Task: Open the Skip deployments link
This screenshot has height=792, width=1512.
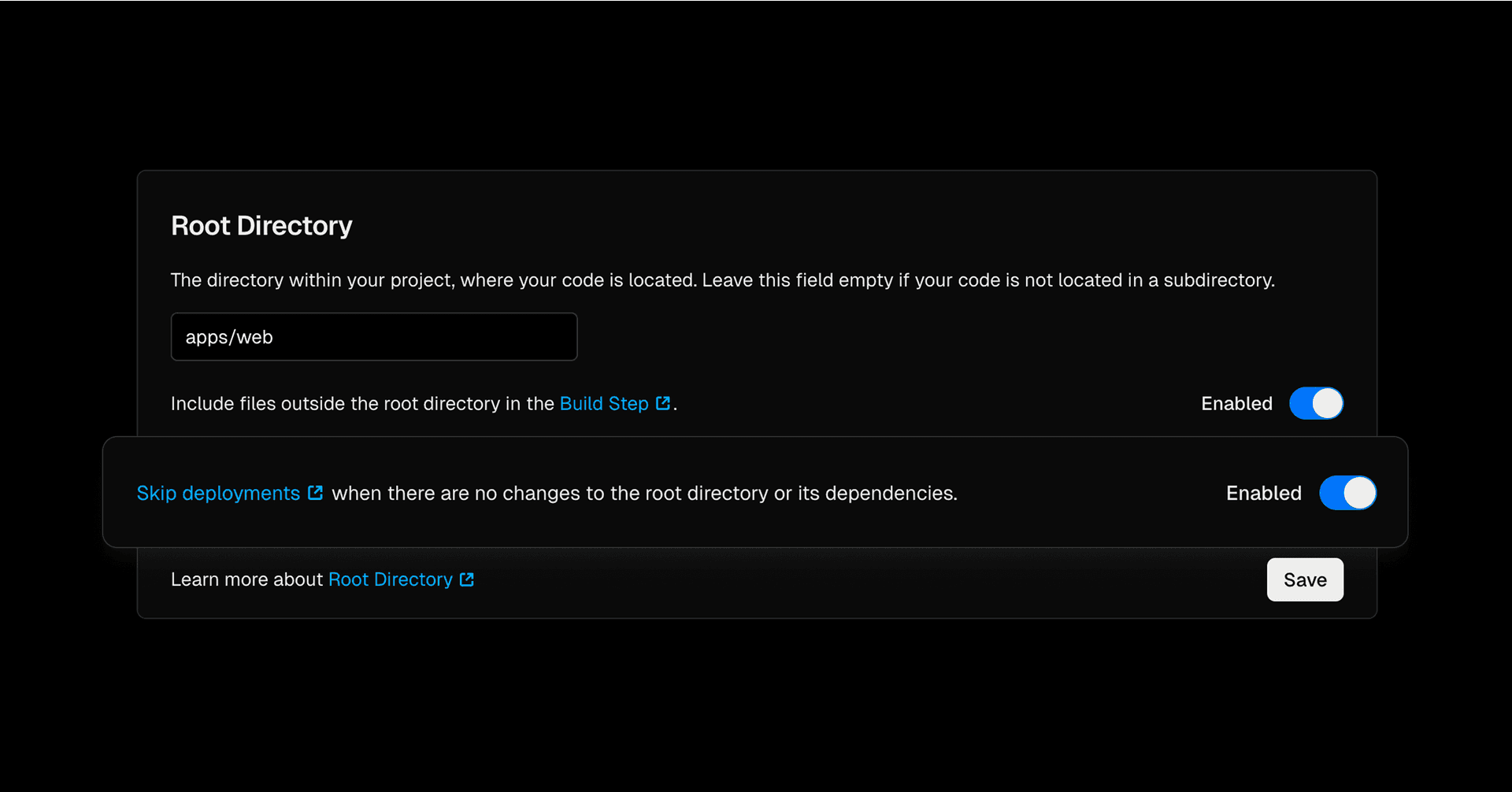Action: click(218, 494)
